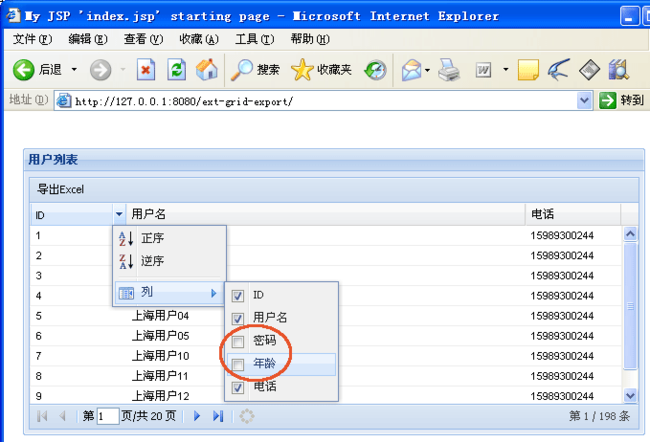Screen dimensions: 650x442
Task: Open the 收藏(A) menu
Action: pos(199,39)
